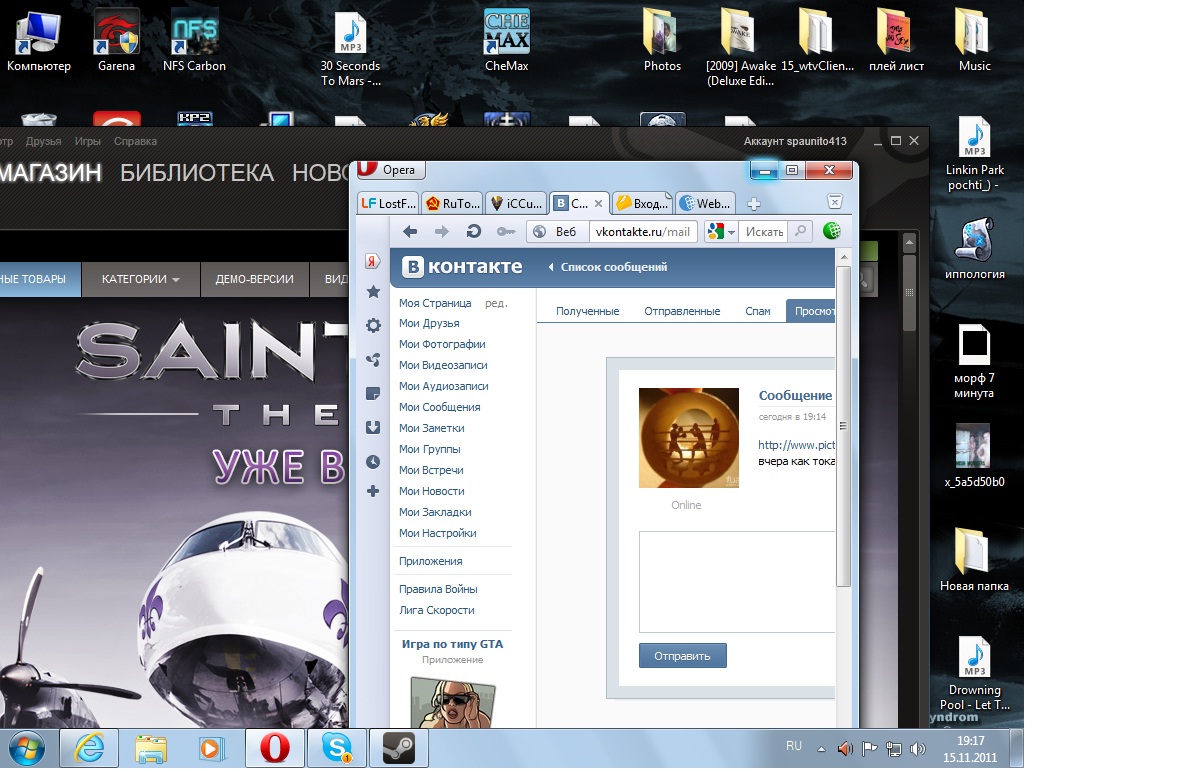
Task: Close the active vkontakte tab
Action: 597,203
